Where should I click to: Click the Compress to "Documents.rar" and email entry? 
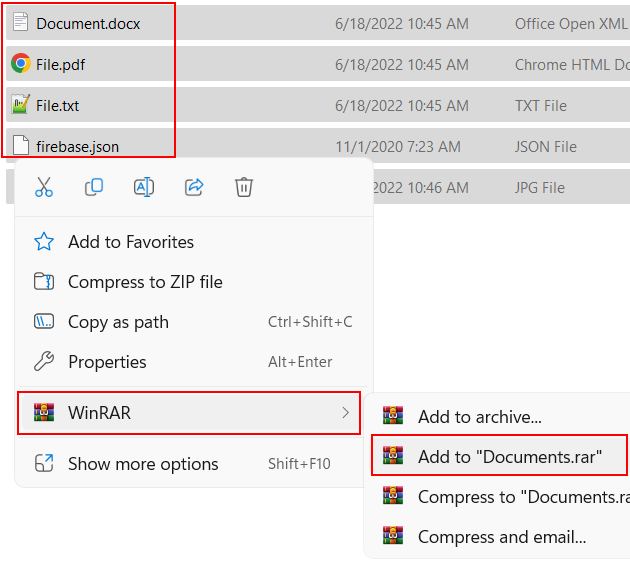coord(522,497)
